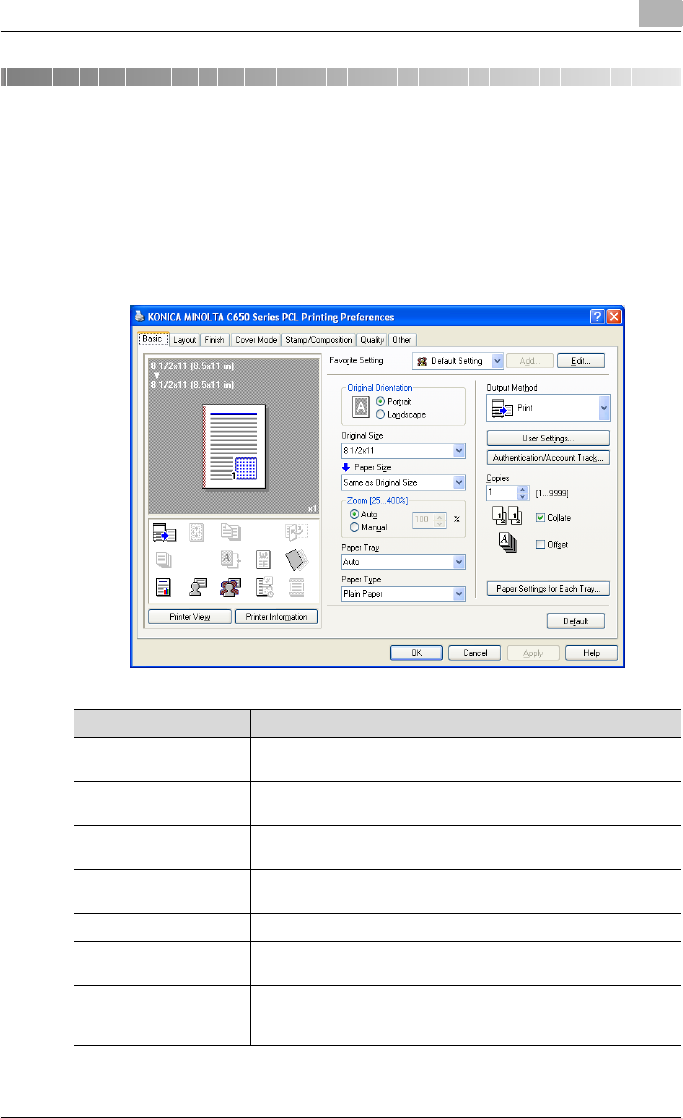The image size is (683, 1118).
Task: Click the blue arrow icon next to Paper Size
Action: click(x=346, y=467)
